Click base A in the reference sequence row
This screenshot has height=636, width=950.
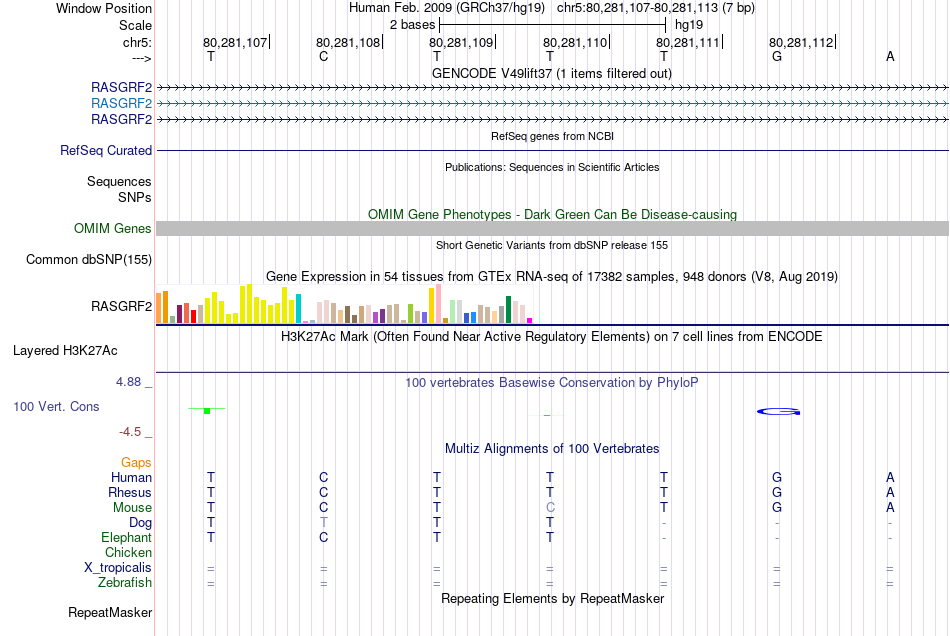[x=890, y=56]
